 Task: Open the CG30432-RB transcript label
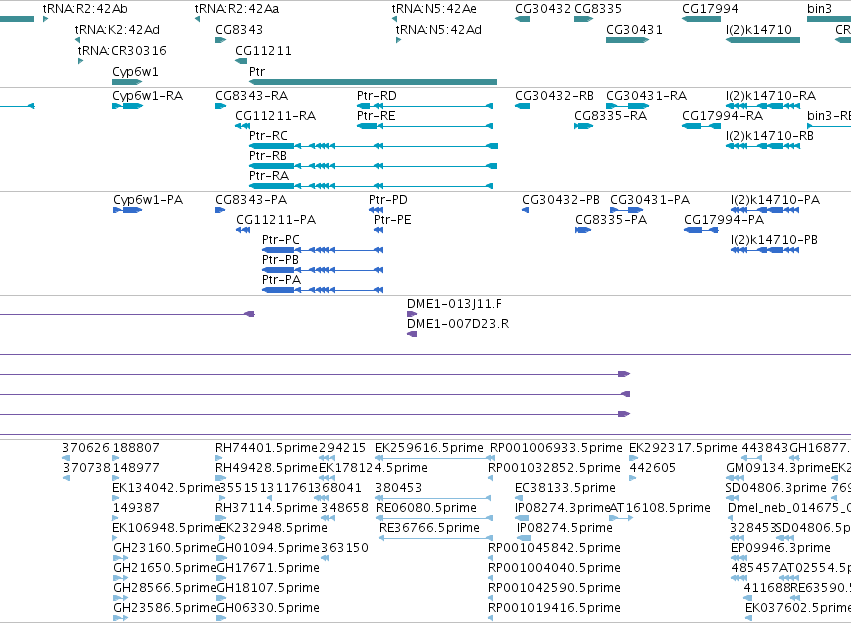coord(555,96)
